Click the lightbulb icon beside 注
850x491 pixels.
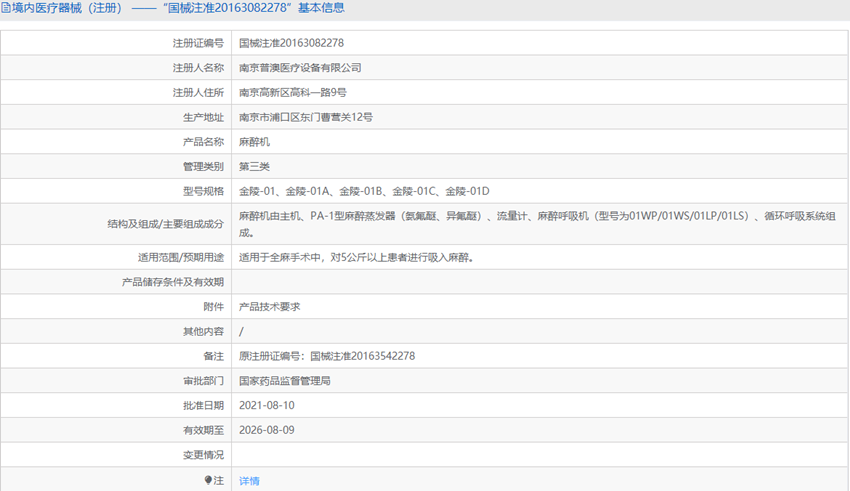(x=208, y=480)
